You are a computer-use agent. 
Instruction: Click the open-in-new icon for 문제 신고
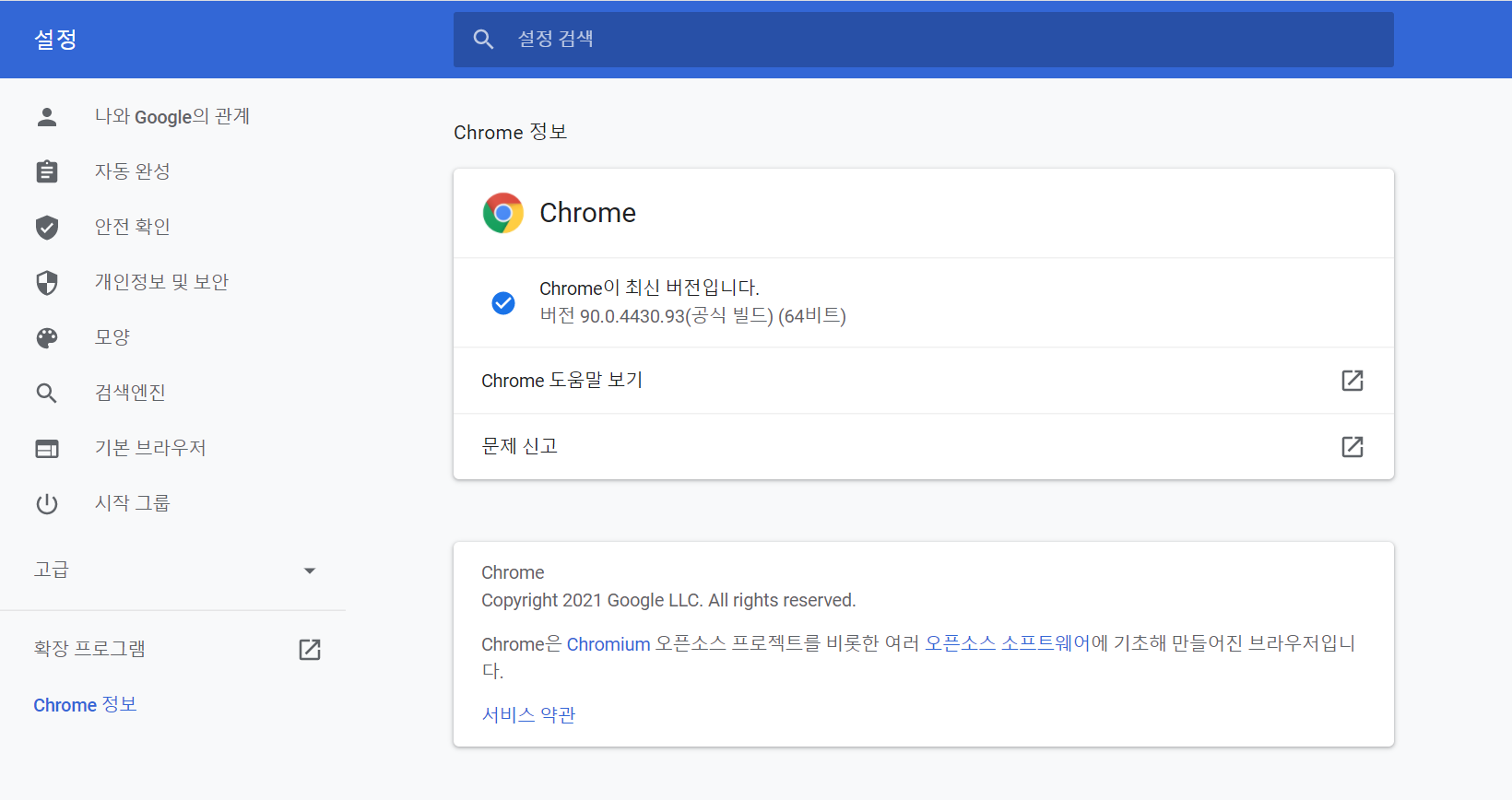(1353, 447)
